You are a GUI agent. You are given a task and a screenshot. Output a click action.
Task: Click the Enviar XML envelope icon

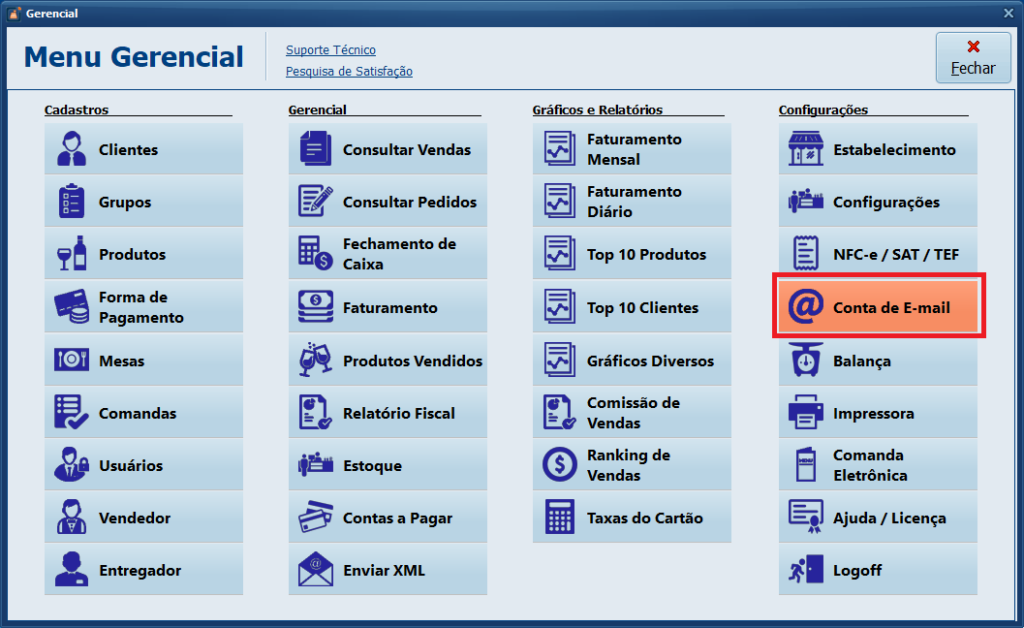pyautogui.click(x=315, y=570)
